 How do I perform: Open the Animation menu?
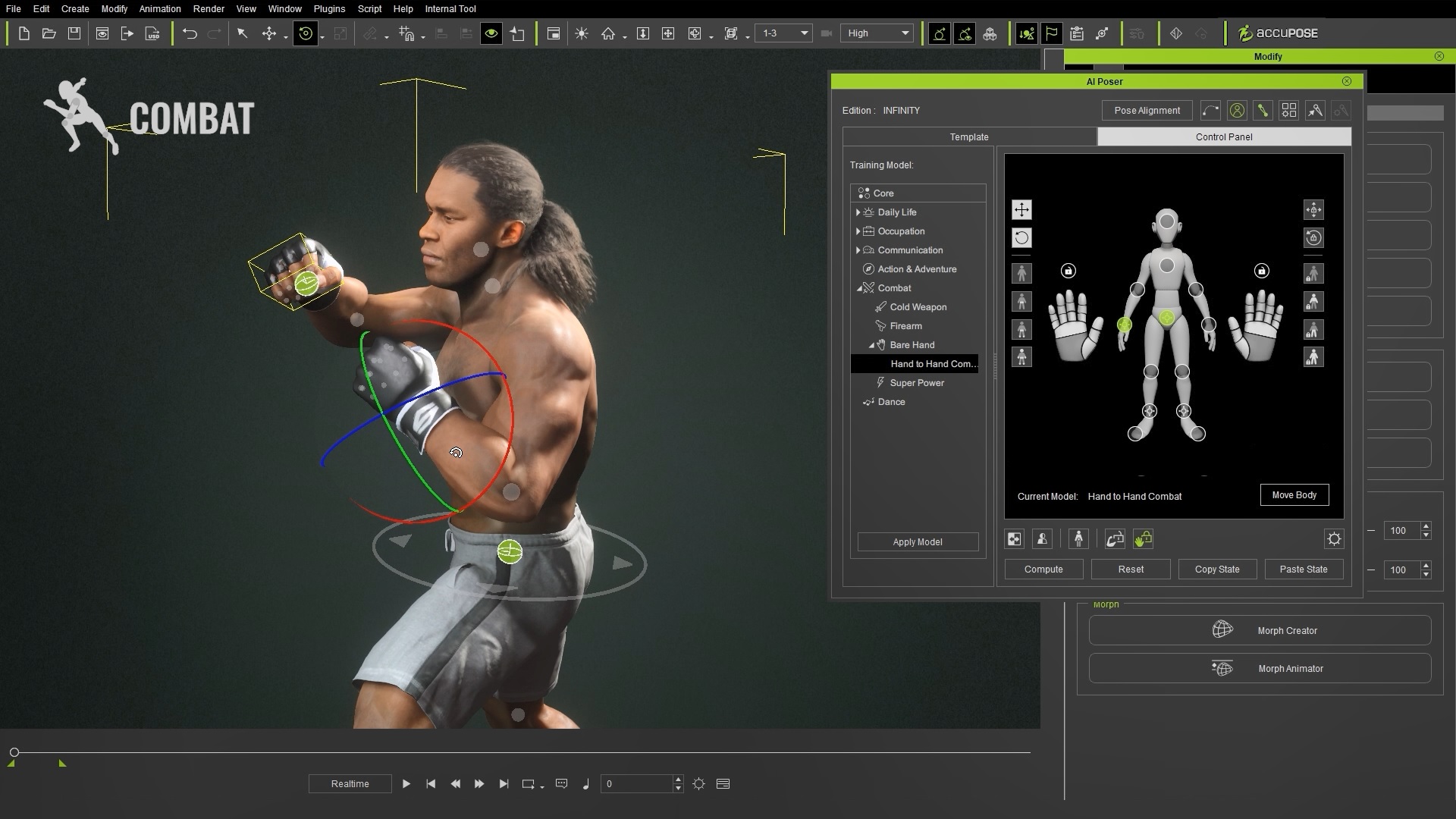[160, 9]
